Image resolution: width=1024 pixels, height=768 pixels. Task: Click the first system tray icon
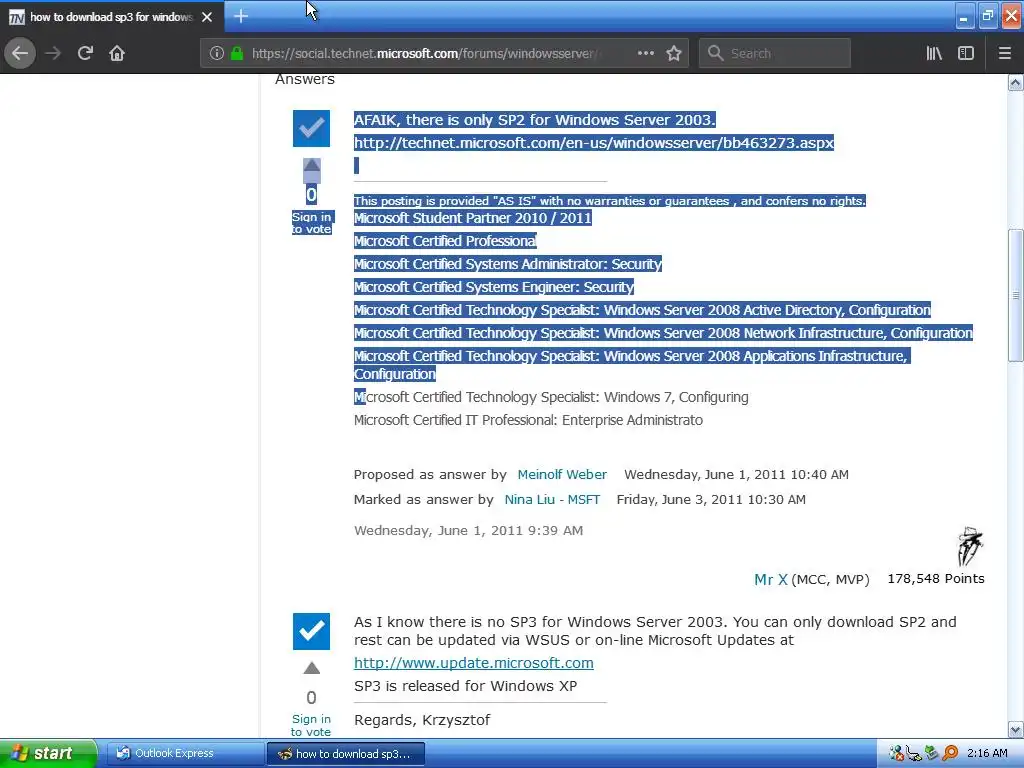click(897, 753)
